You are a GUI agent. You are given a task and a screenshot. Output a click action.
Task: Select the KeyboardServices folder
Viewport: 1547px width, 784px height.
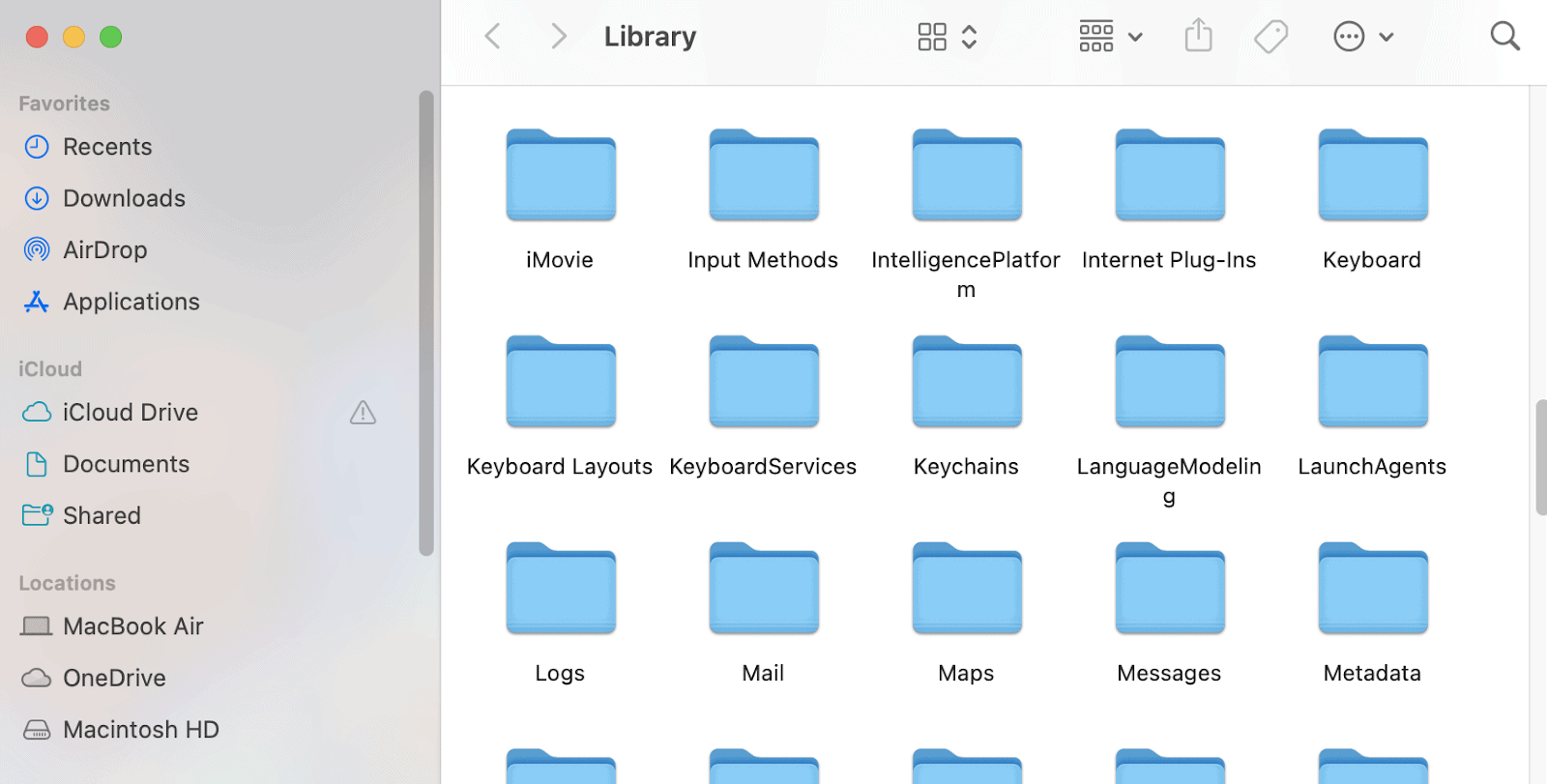(x=764, y=383)
